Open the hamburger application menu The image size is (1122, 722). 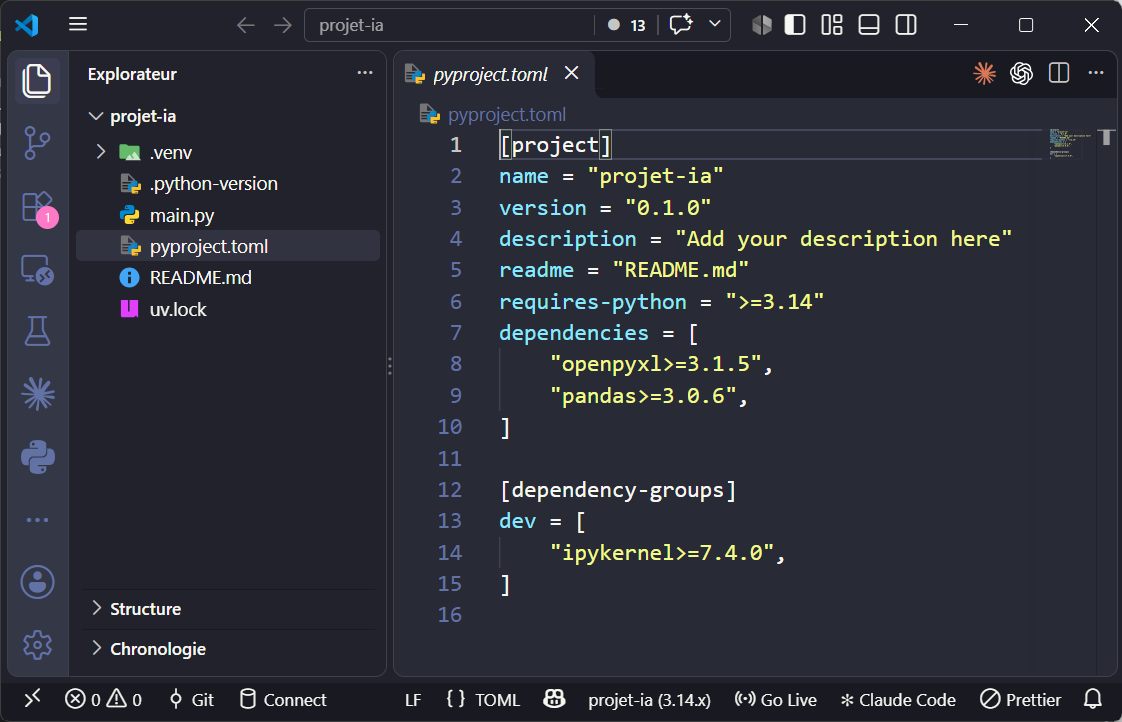click(x=78, y=25)
